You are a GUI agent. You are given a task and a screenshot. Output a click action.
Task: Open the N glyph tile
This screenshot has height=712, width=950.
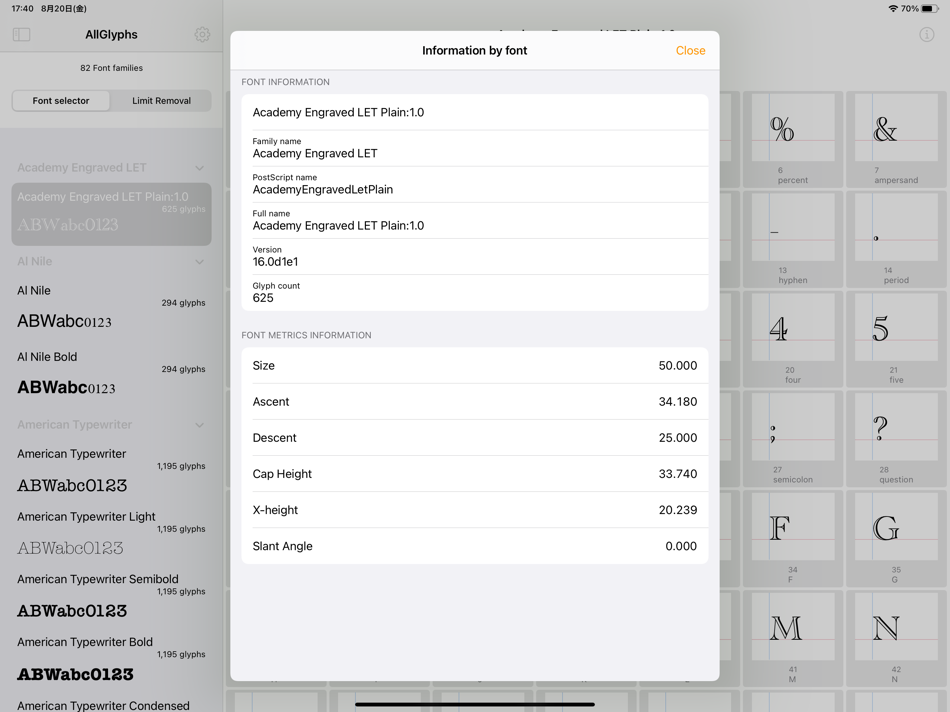[896, 639]
